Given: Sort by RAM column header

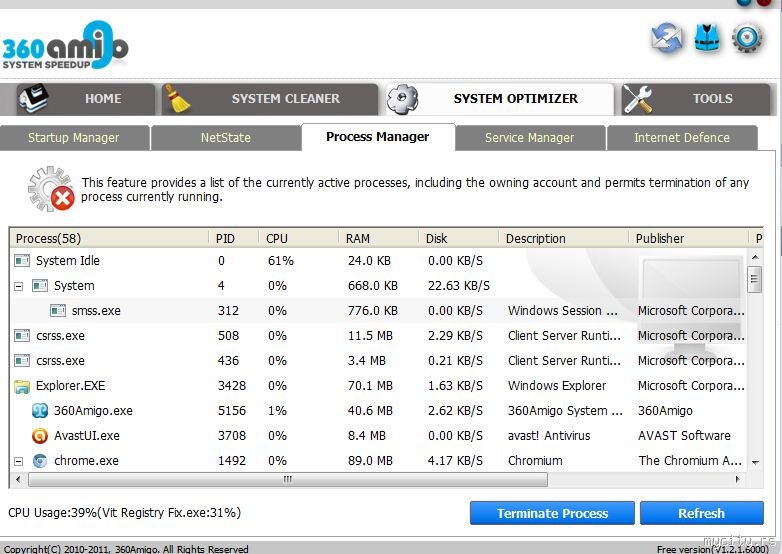Looking at the screenshot, I should click(x=379, y=238).
